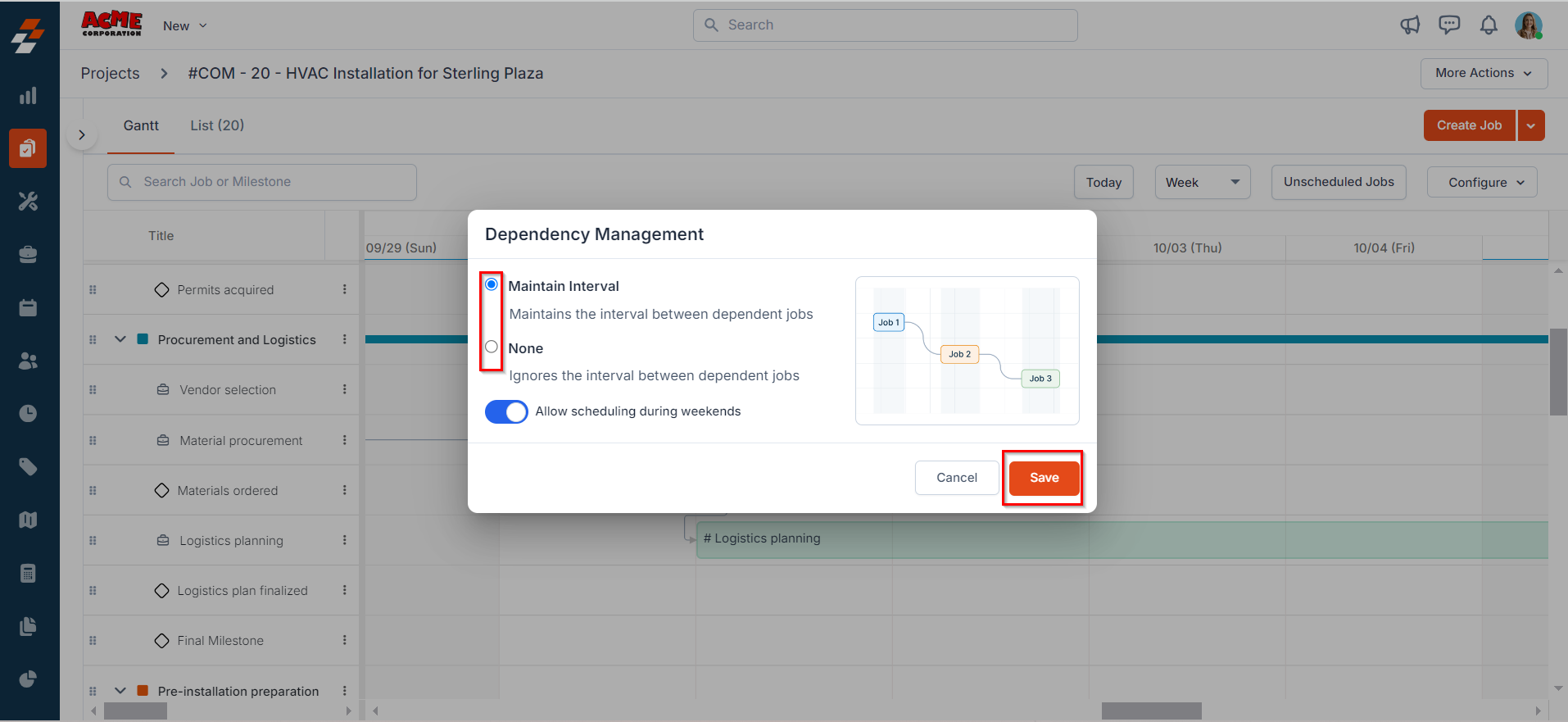Click the app logo at sidebar top
The height and width of the screenshot is (722, 1568).
tap(28, 36)
